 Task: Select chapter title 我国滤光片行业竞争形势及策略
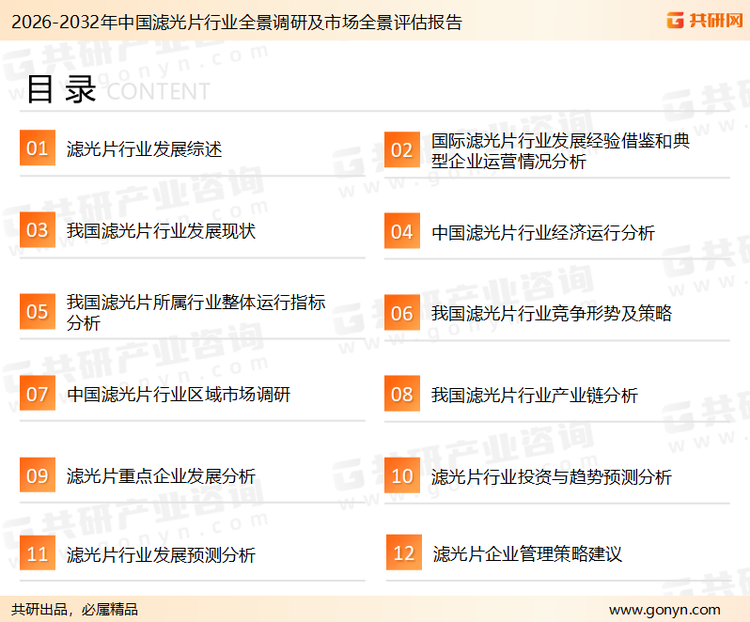pyautogui.click(x=551, y=313)
